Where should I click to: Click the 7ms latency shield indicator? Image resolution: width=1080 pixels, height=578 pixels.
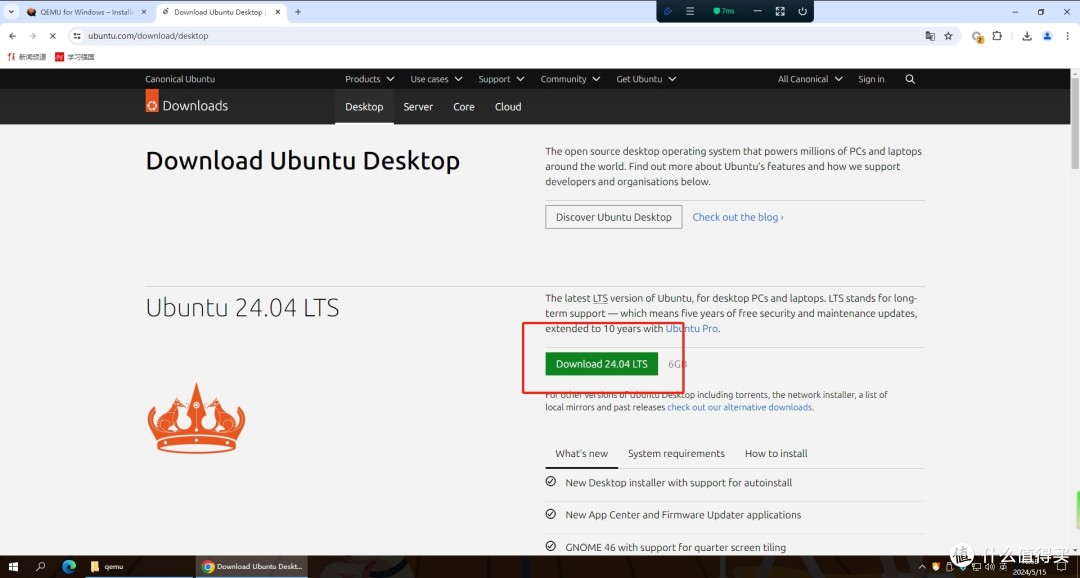pyautogui.click(x=723, y=11)
